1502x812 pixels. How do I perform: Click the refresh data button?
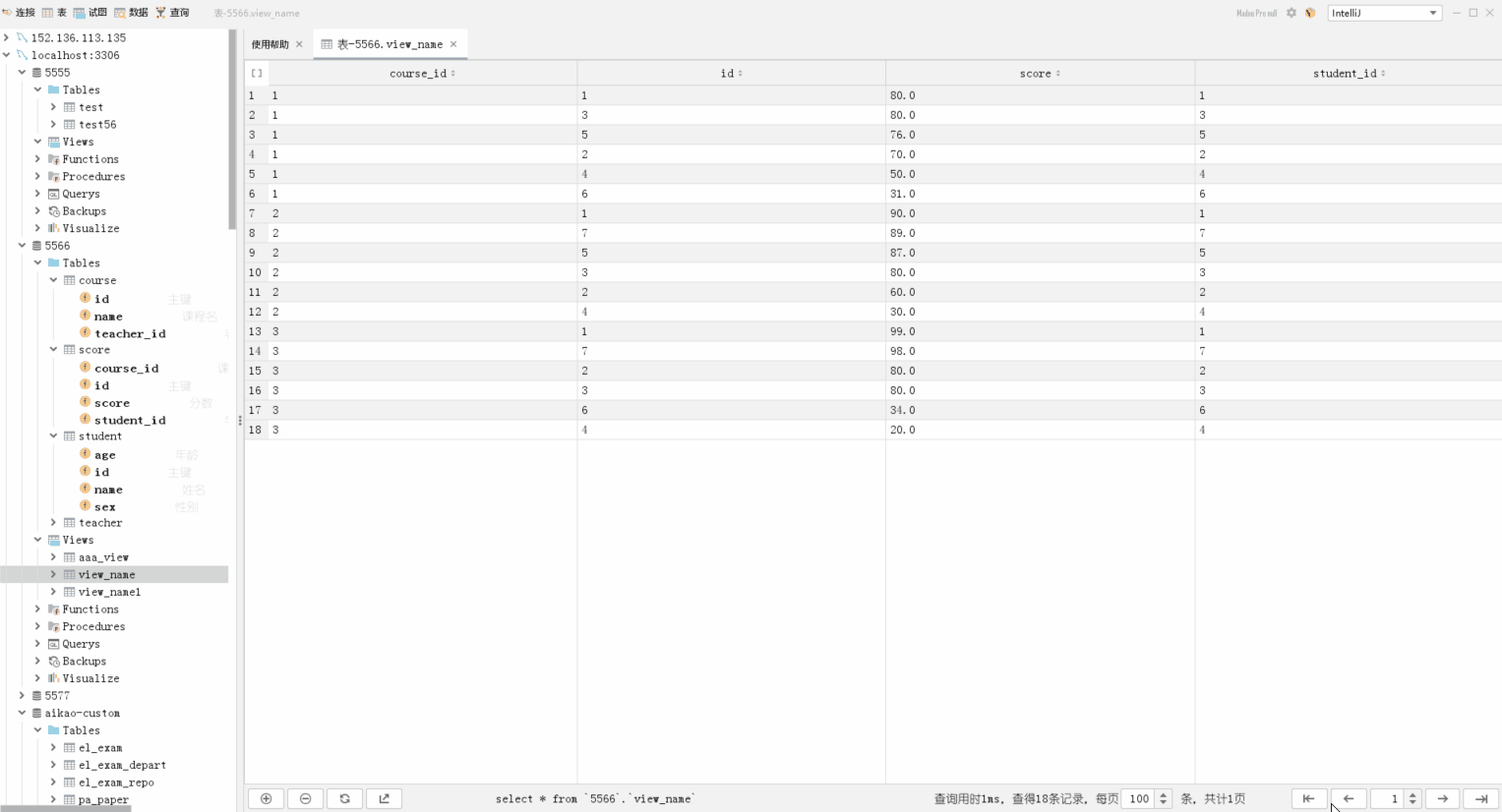(x=344, y=798)
